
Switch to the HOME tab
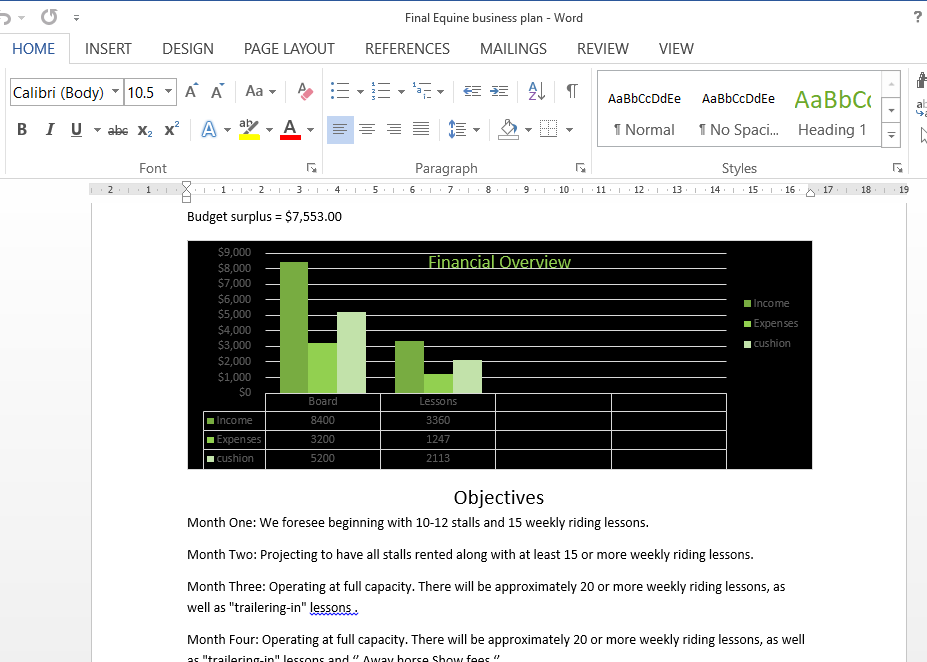coord(34,48)
